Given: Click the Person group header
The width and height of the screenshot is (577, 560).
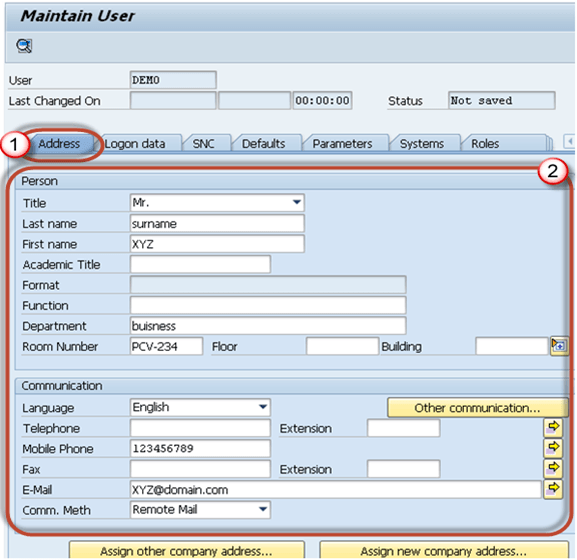Looking at the screenshot, I should point(39,181).
